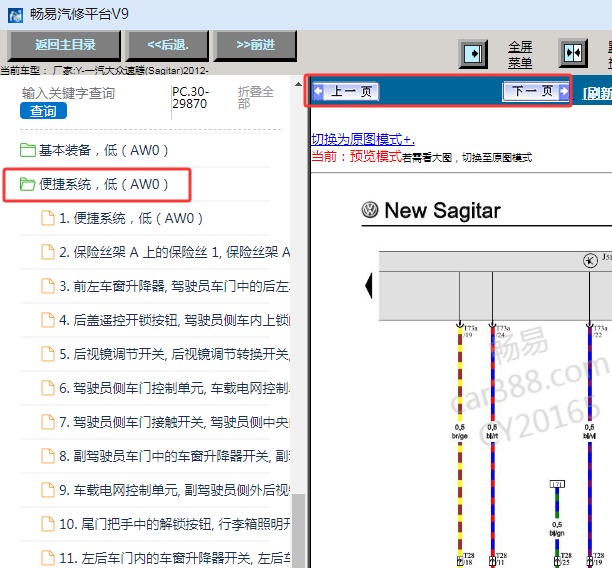Click the black left arrow on diagram
Screen dimensions: 612x568
pos(368,285)
